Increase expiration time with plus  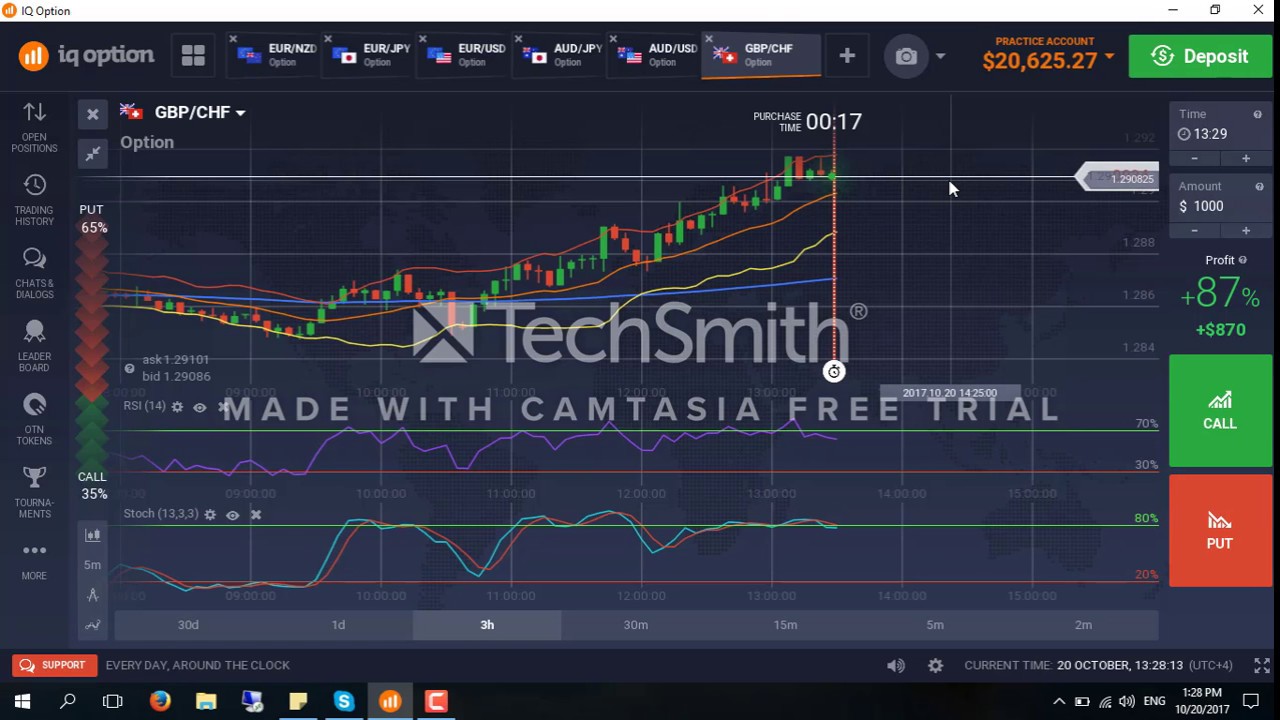pyautogui.click(x=1246, y=159)
